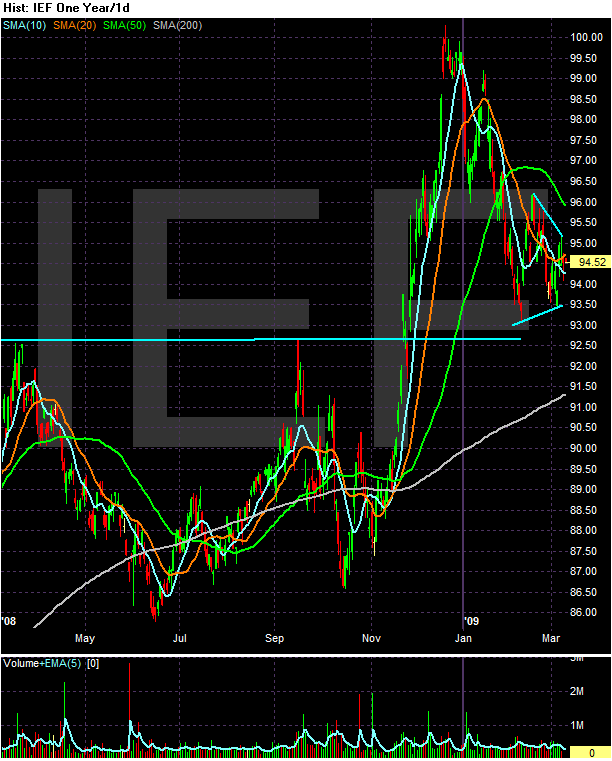Click the 90.00 price axis label

[x=583, y=448]
